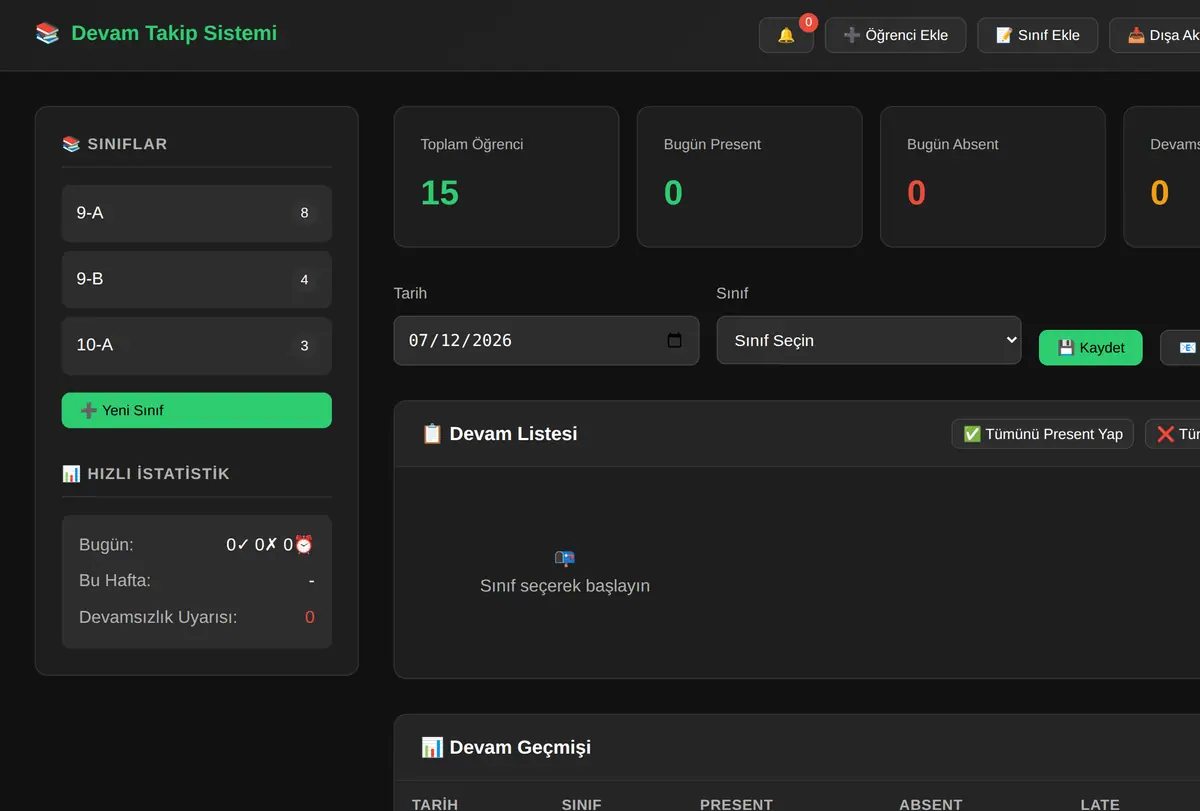Select class 9-B in sidebar
This screenshot has width=1200, height=811.
197,279
